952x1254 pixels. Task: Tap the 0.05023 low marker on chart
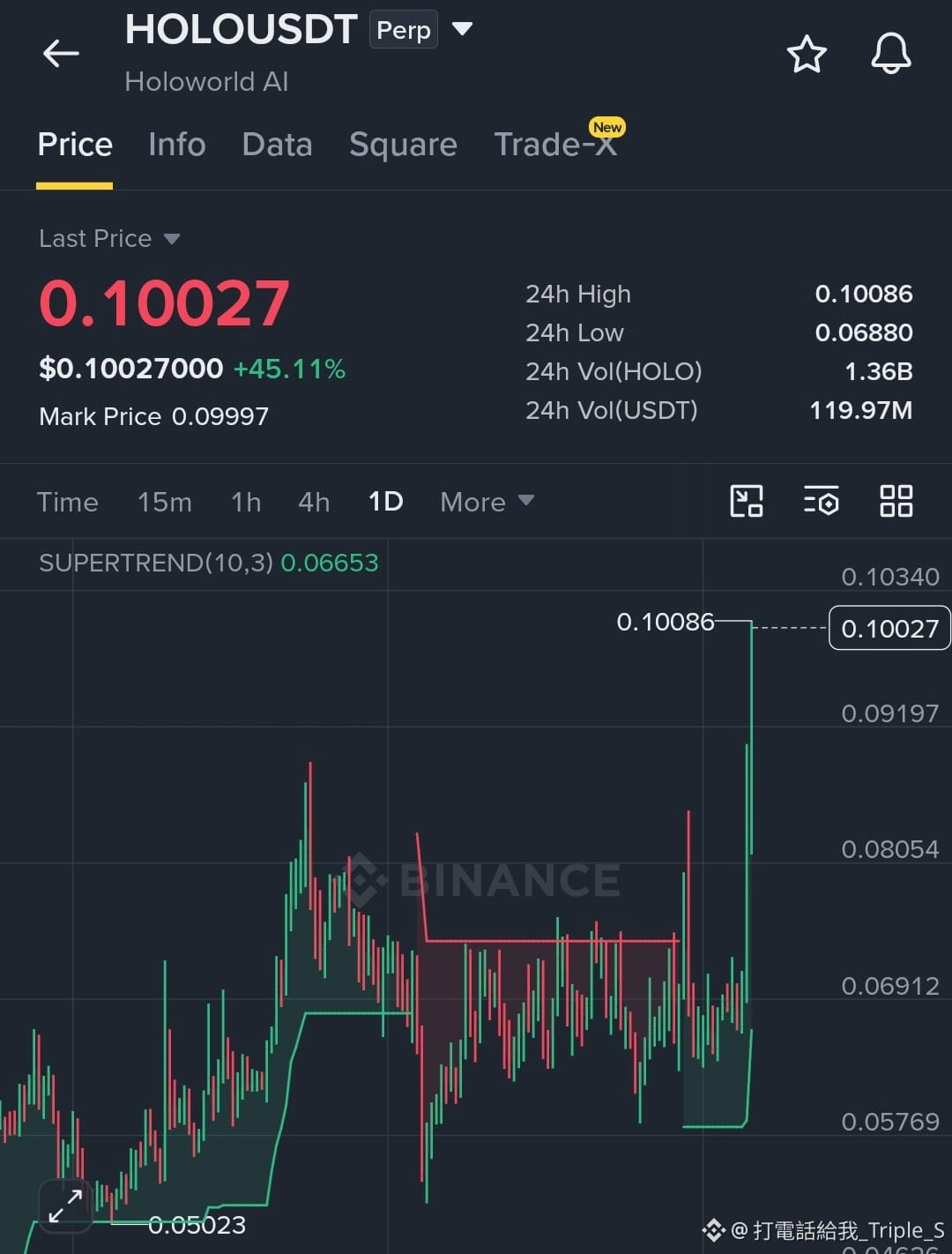(197, 1225)
